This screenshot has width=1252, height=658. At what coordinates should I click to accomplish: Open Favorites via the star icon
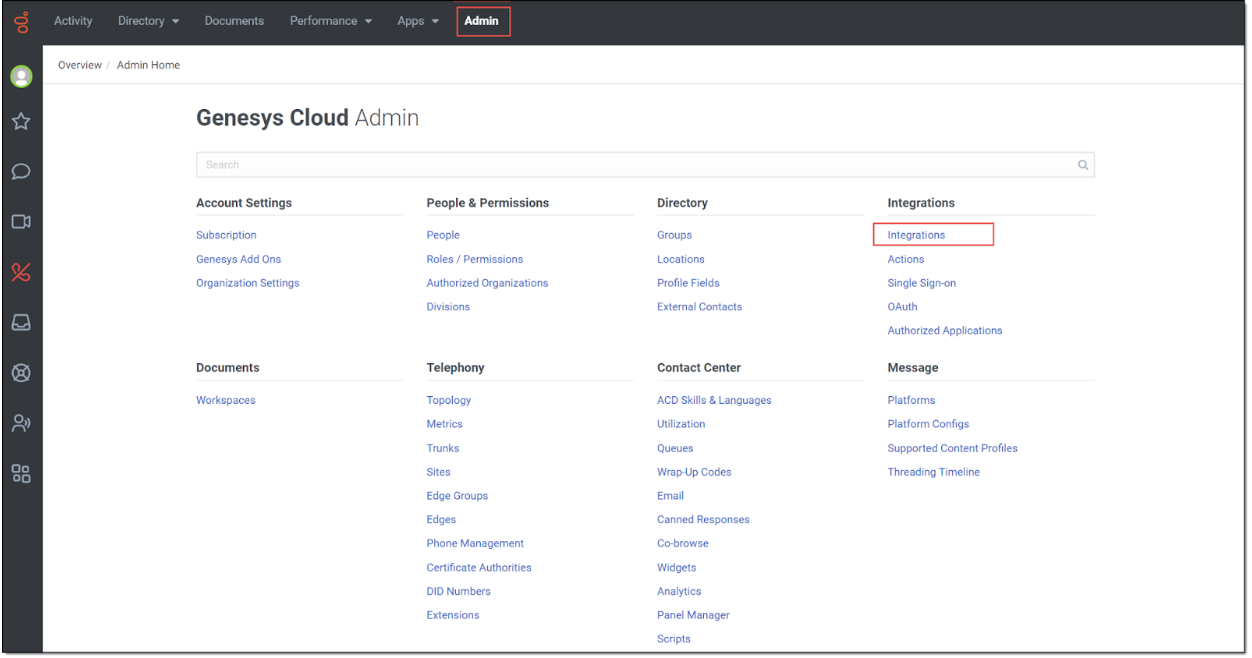(x=21, y=121)
